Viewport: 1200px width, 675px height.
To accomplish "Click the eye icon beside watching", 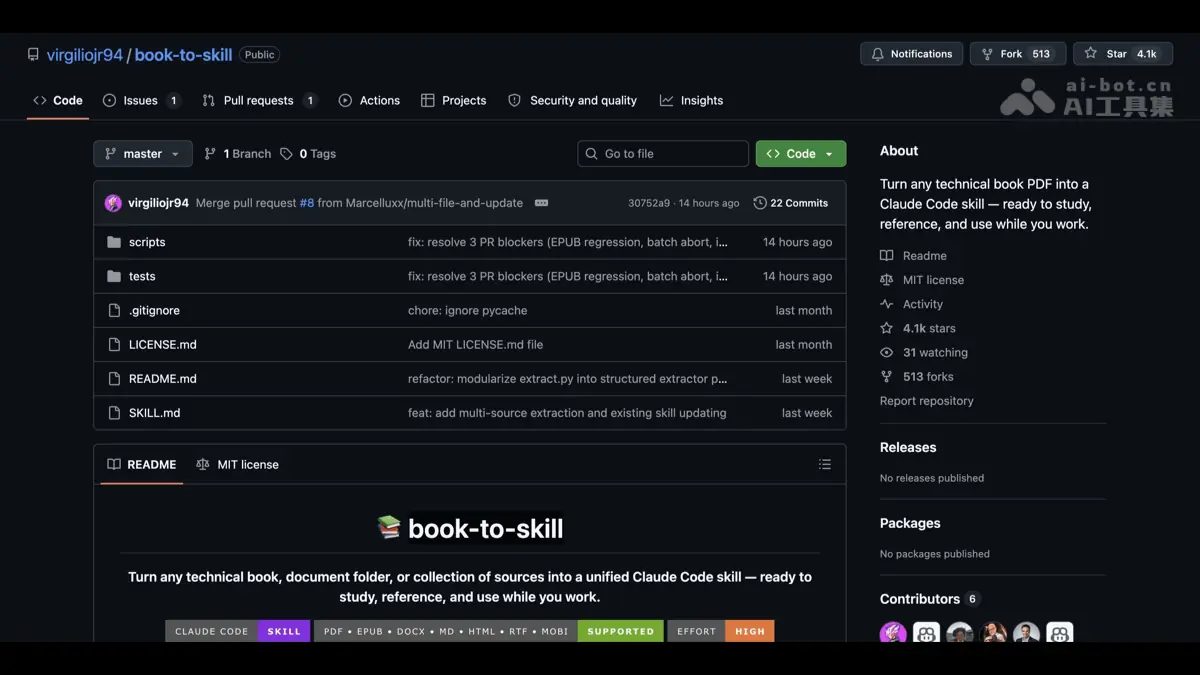I will click(x=886, y=352).
